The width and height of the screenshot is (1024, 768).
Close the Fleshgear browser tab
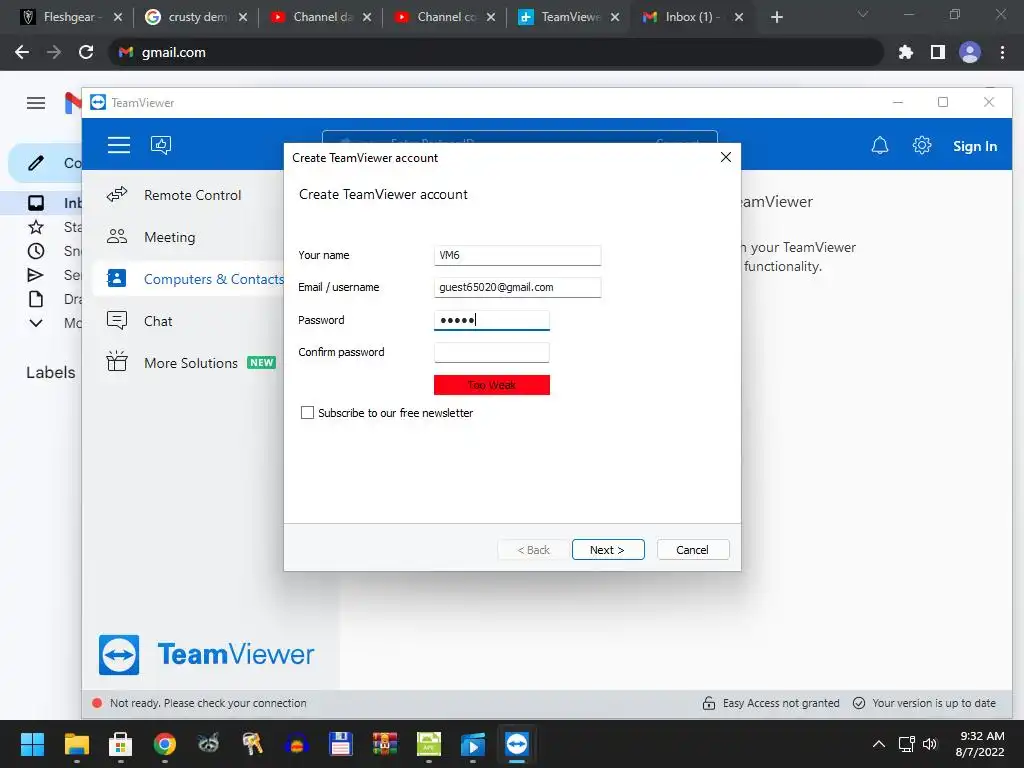pos(118,17)
